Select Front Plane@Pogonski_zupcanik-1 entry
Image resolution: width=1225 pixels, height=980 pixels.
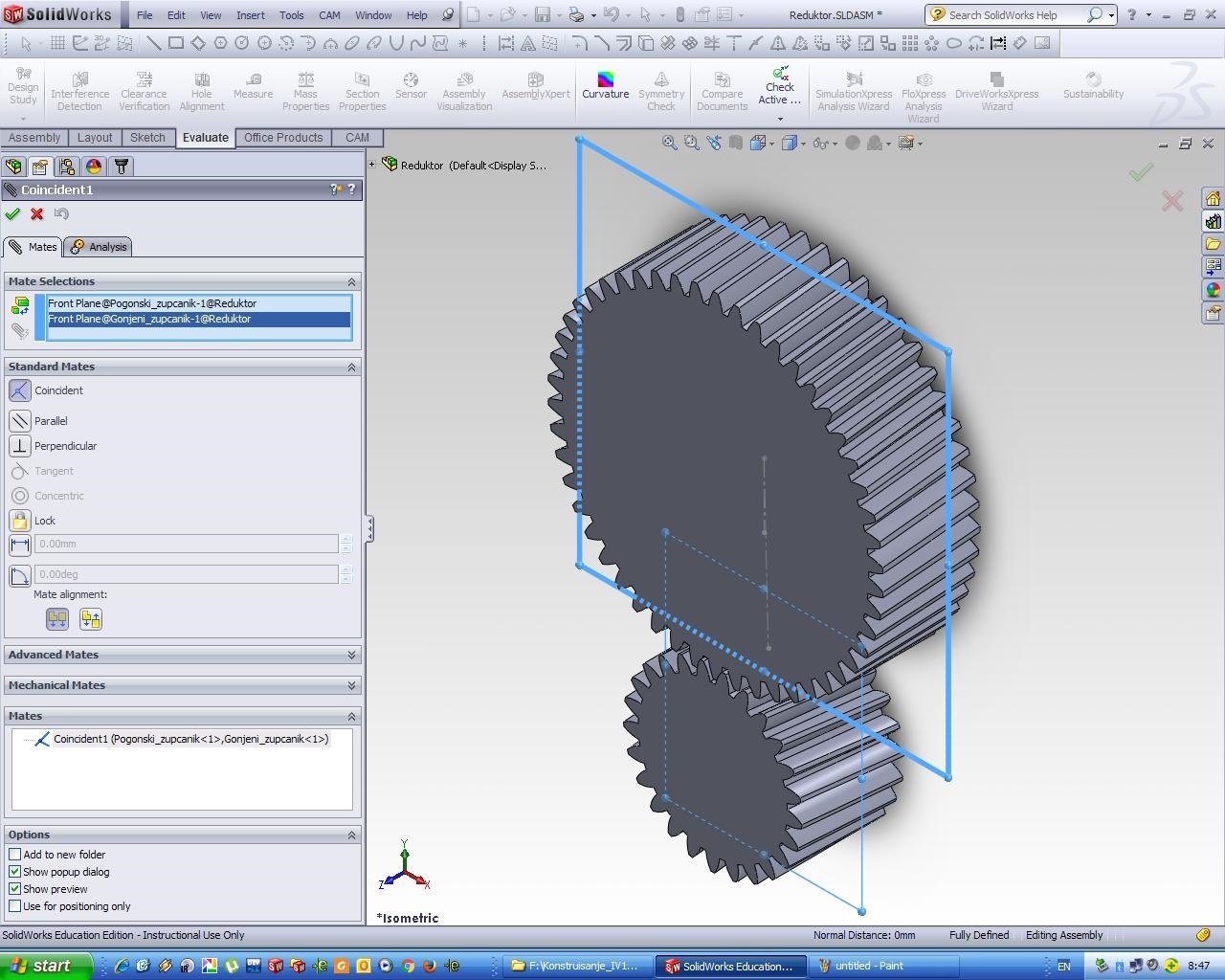(199, 303)
